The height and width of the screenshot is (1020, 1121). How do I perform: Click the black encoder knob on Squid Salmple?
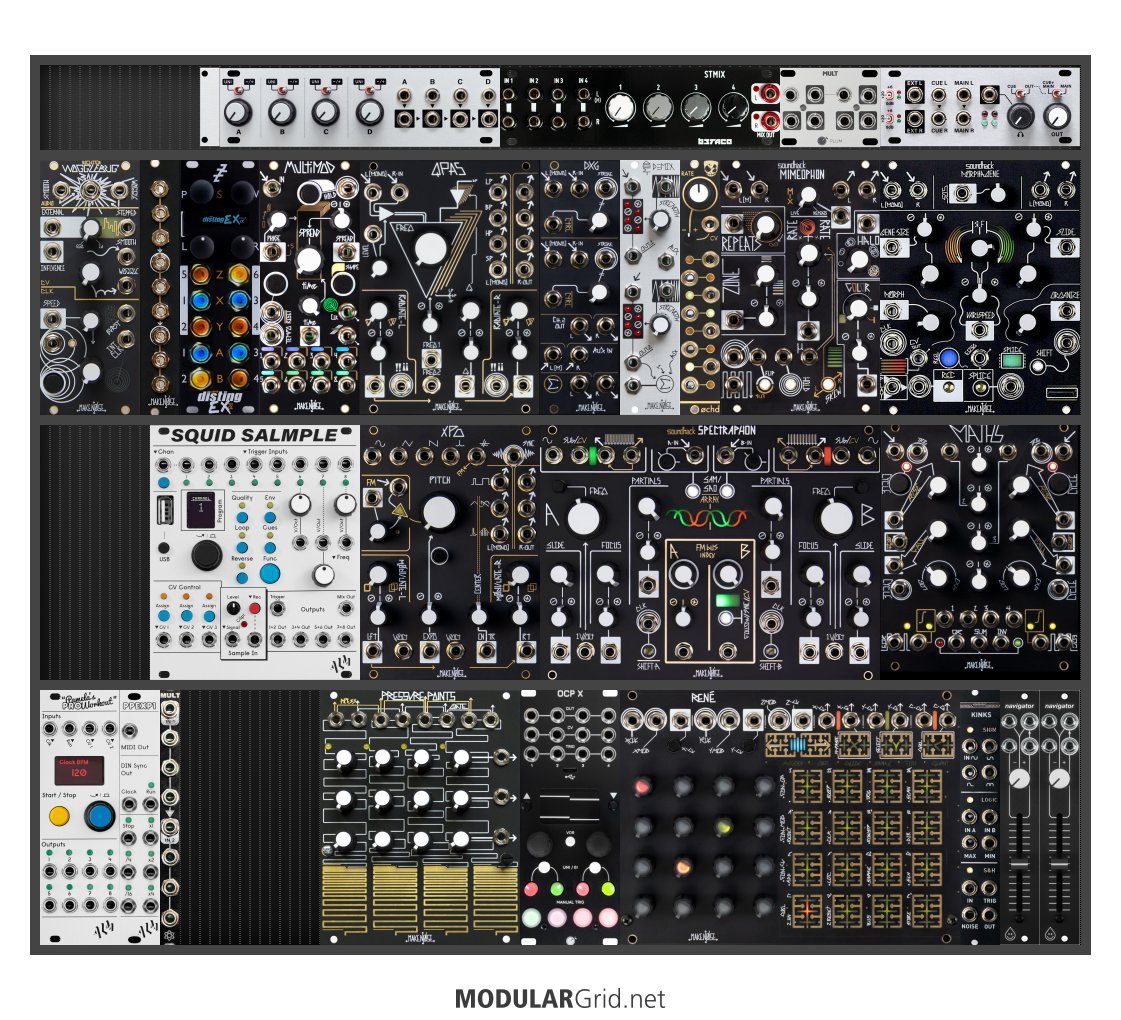[x=207, y=555]
